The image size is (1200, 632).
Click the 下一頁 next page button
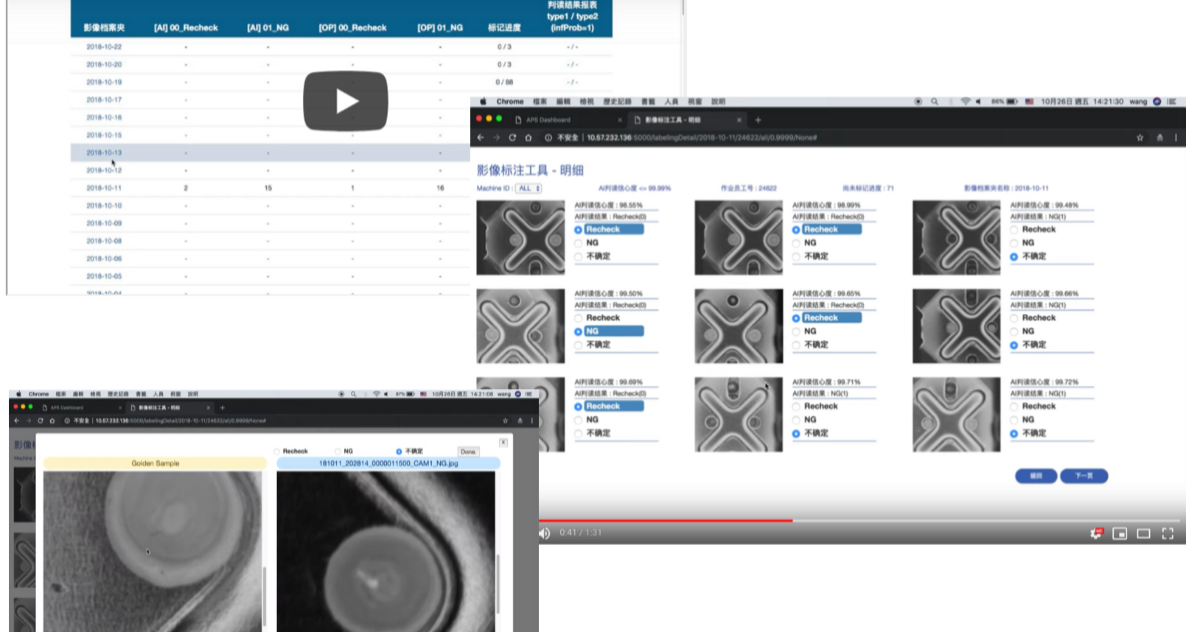pos(1084,476)
